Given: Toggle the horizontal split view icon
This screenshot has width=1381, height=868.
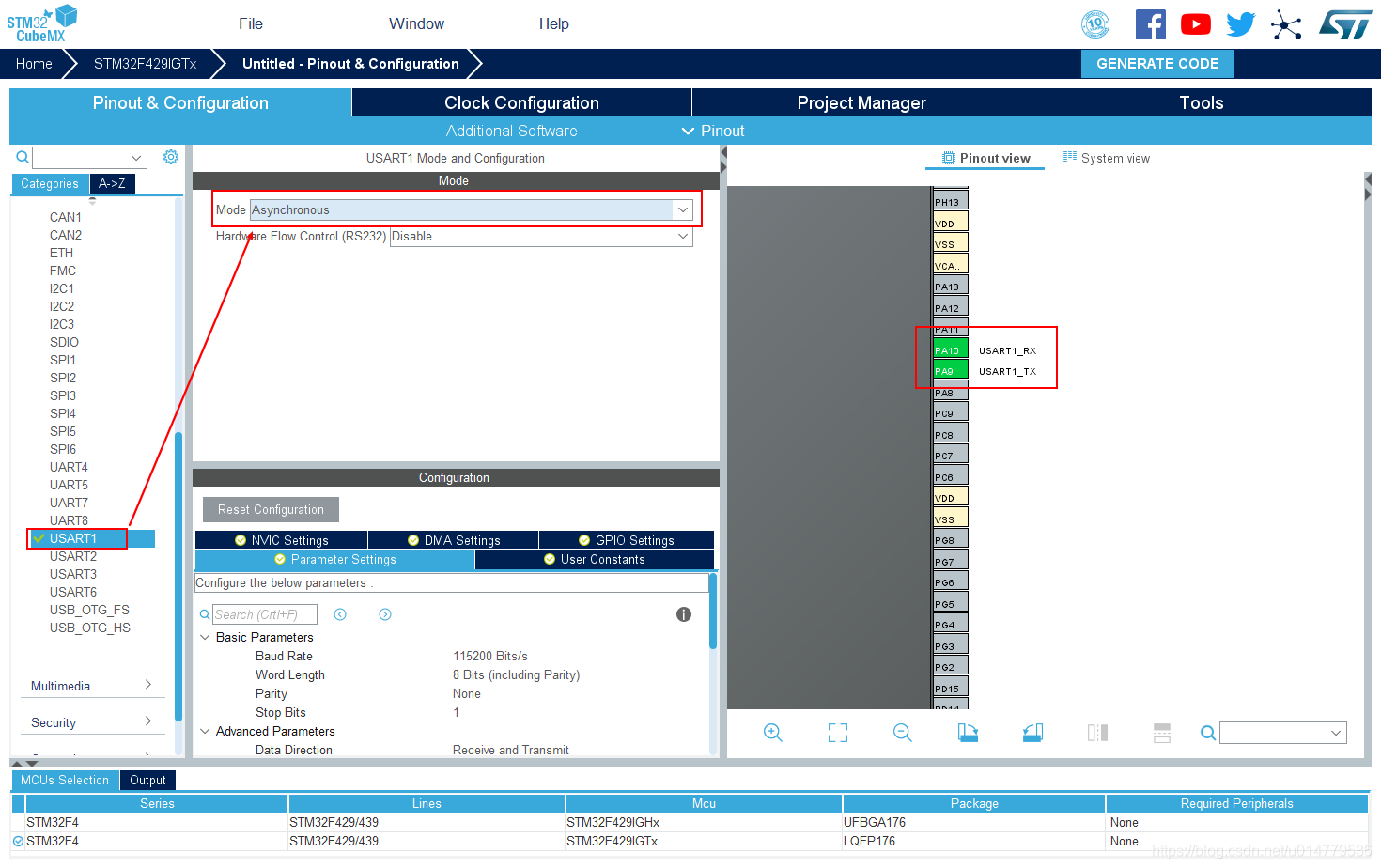Looking at the screenshot, I should point(1162,733).
